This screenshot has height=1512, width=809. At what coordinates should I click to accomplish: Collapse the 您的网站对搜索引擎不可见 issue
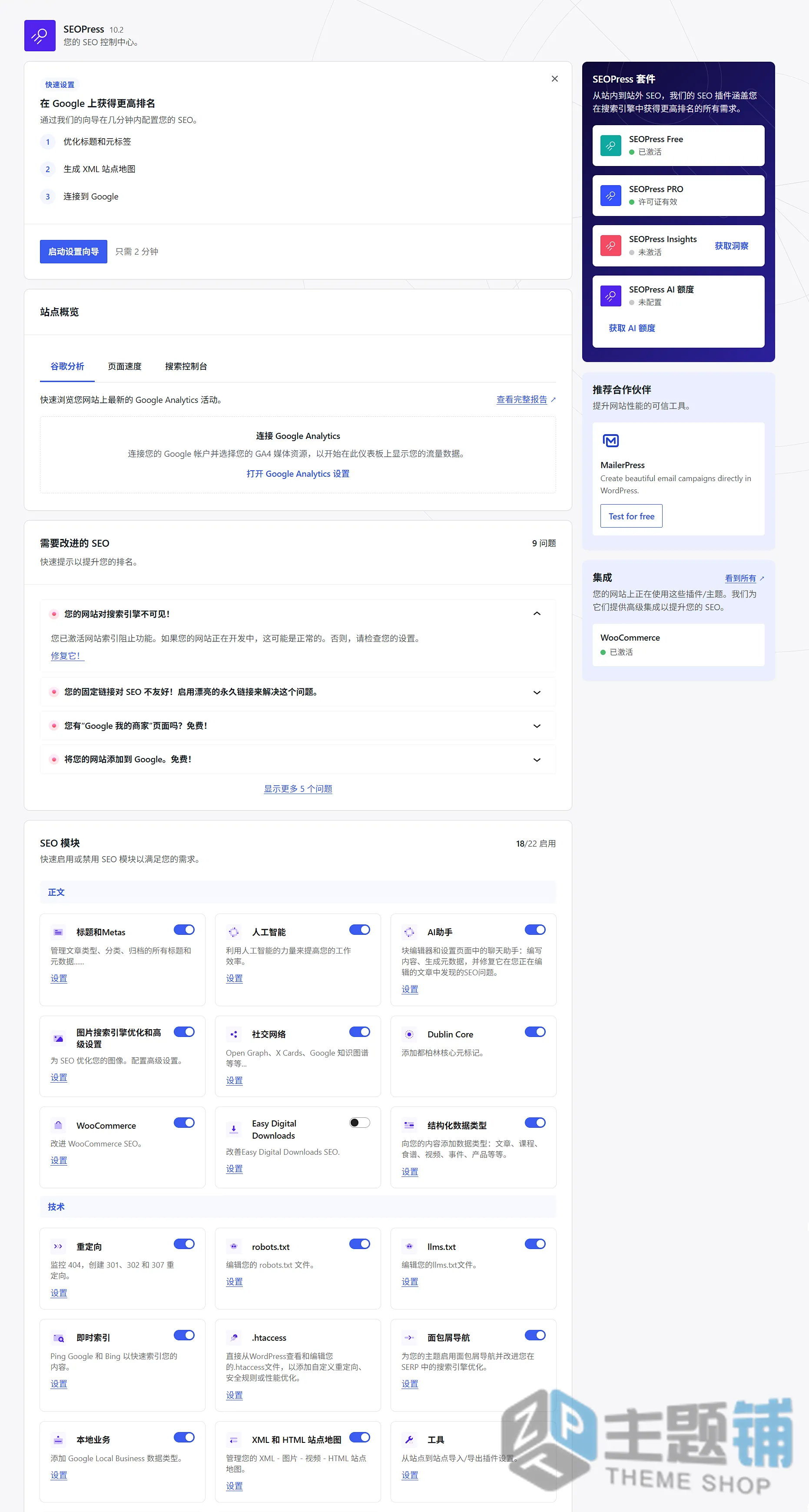[537, 614]
